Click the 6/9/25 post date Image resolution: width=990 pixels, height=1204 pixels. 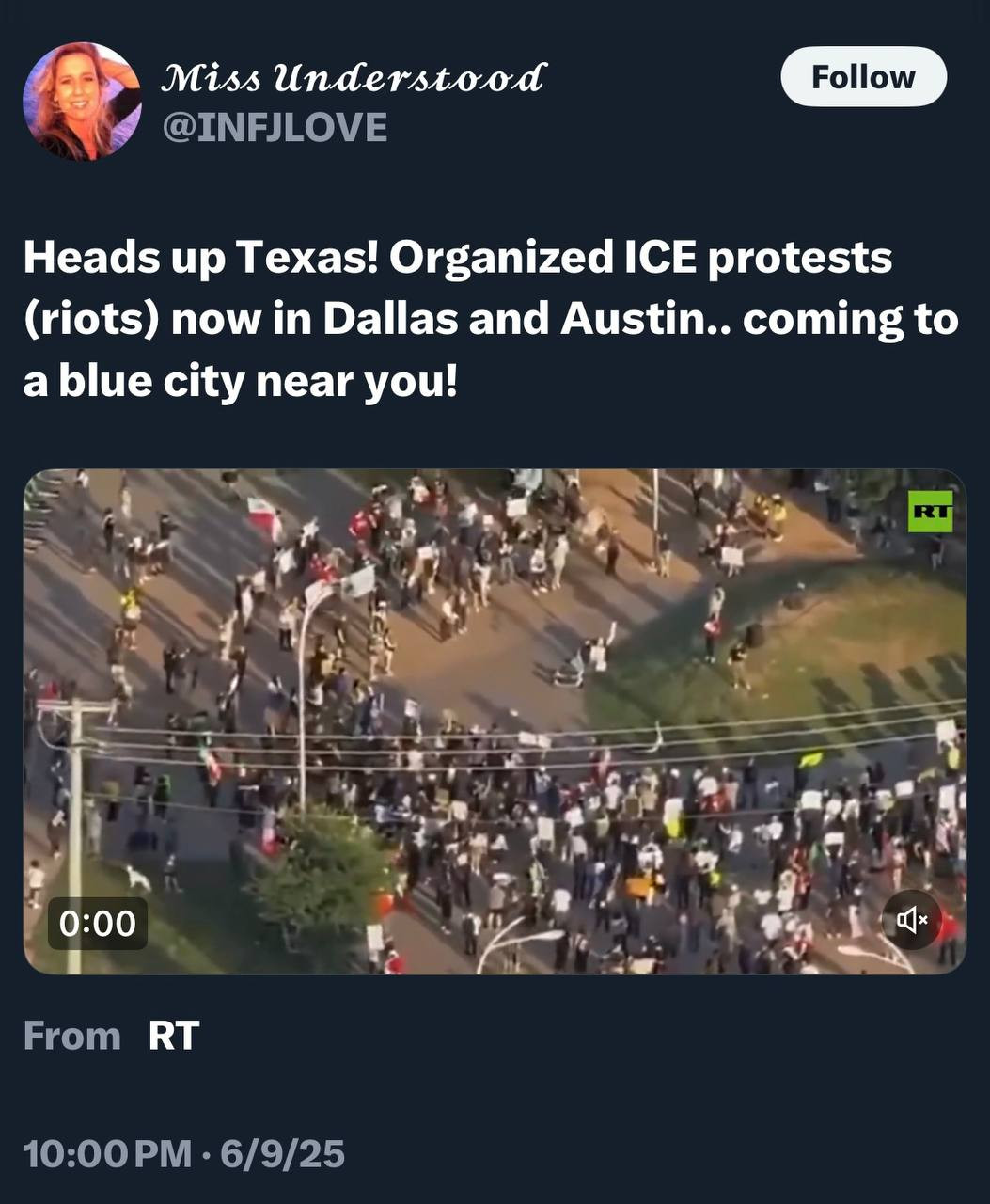point(282,1153)
